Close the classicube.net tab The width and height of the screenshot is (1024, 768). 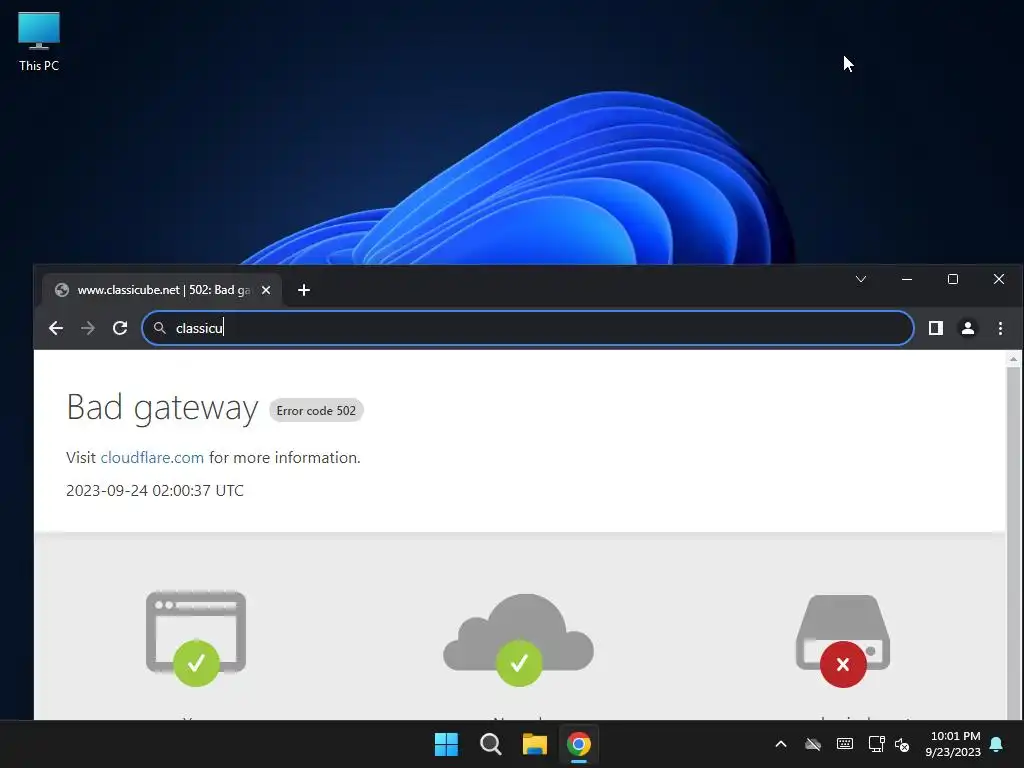point(266,290)
